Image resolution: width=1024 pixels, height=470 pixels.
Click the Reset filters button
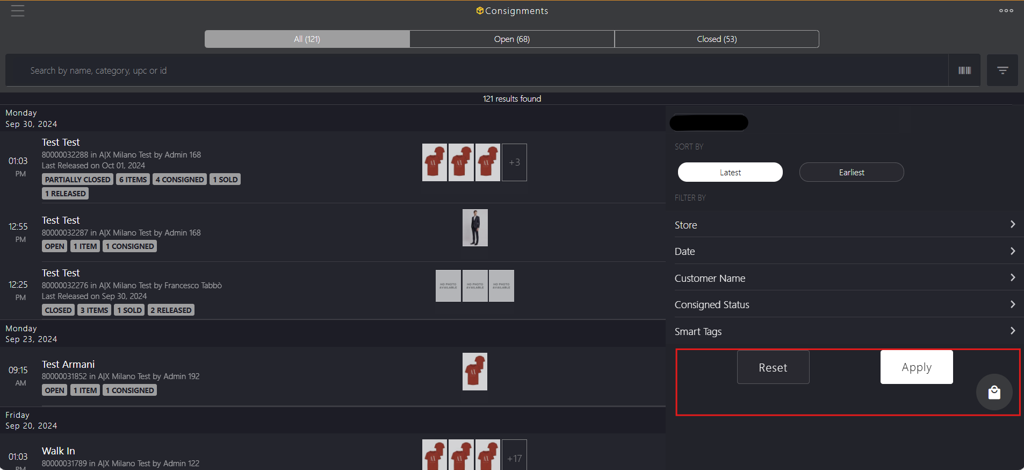tap(773, 367)
